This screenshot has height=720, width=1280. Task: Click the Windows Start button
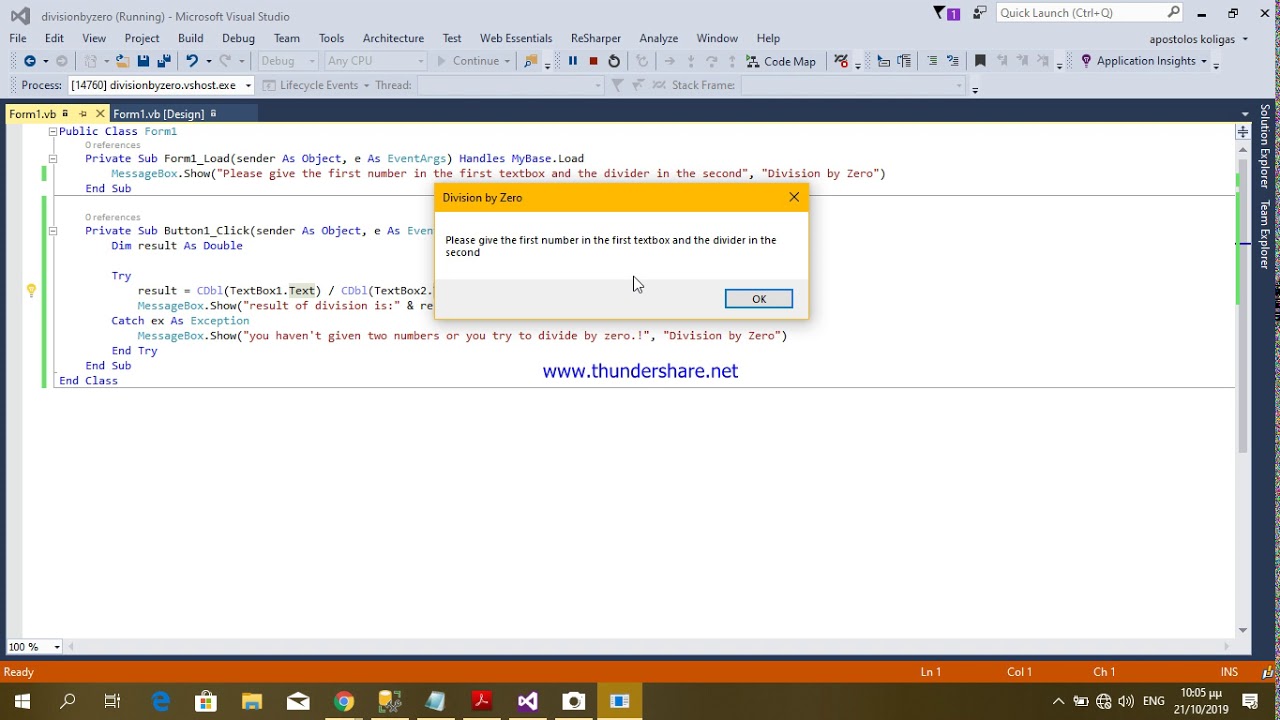coord(22,701)
